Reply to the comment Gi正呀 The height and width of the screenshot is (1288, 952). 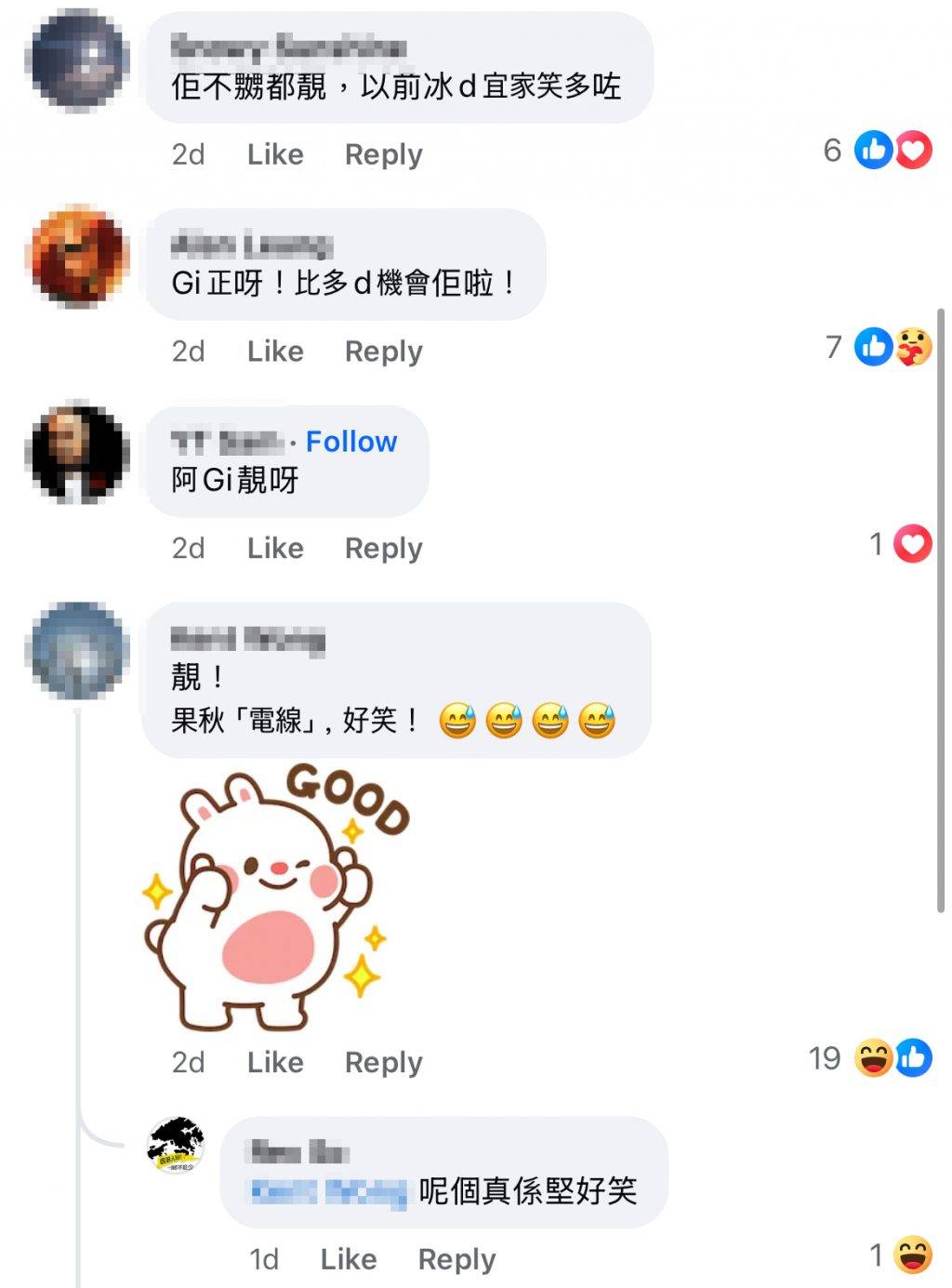383,352
